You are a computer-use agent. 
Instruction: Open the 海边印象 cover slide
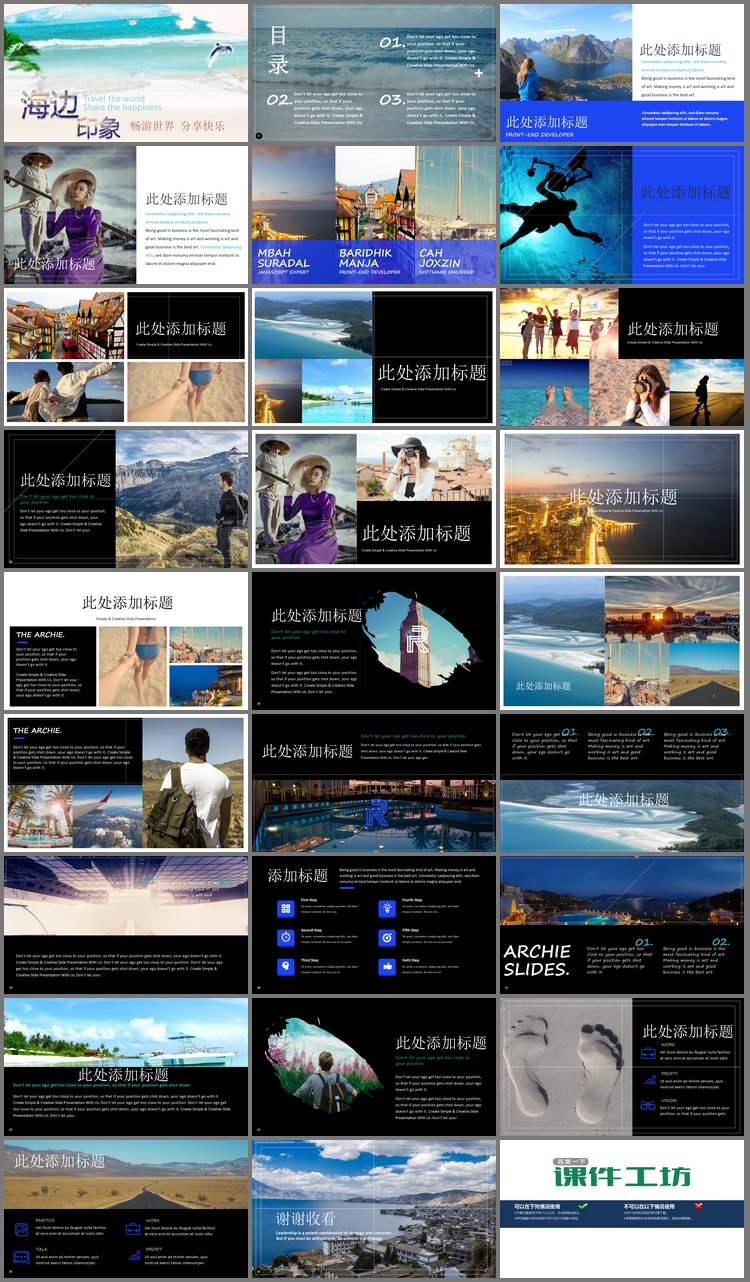tap(126, 72)
